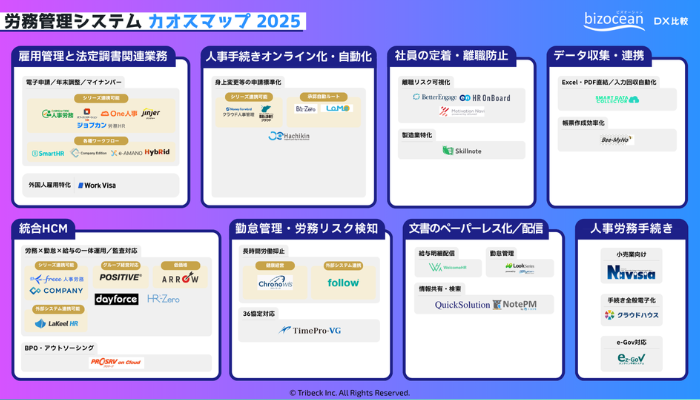The image size is (700, 400).
Task: Click the Navisia logo
Action: (631, 272)
